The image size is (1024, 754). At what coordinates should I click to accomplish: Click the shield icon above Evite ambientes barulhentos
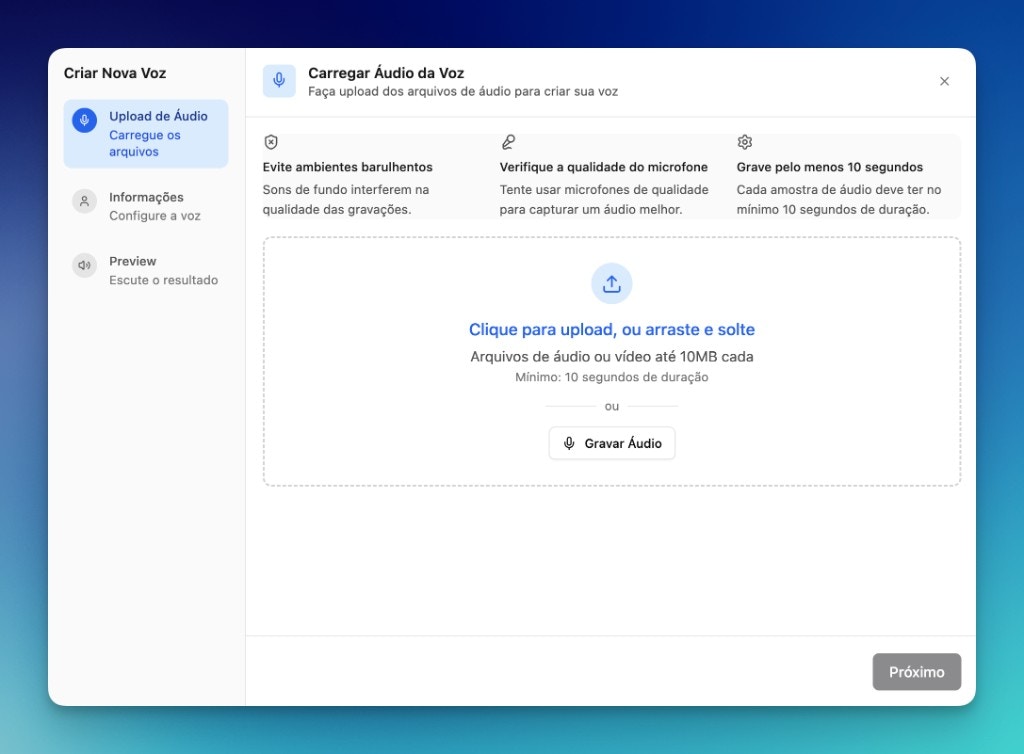269,141
